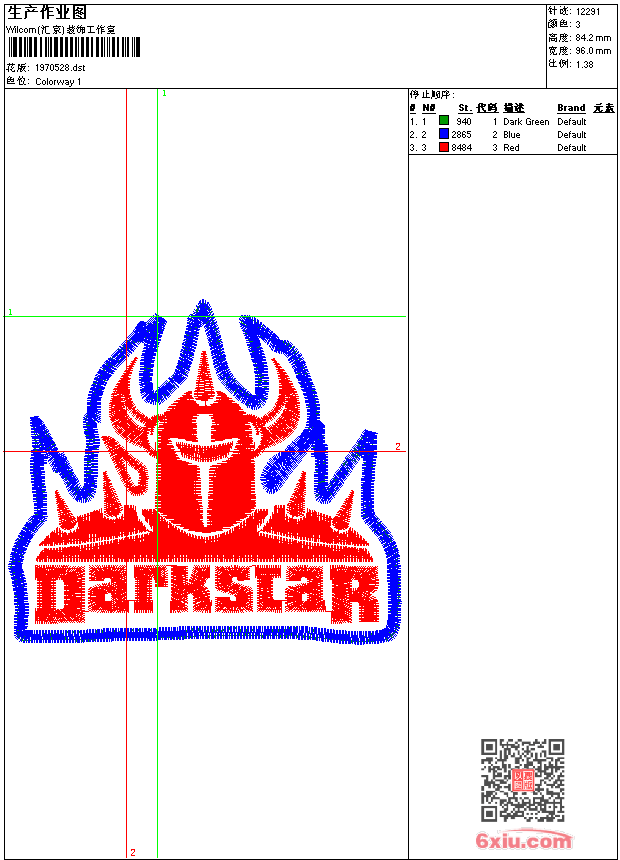Viewport: 620px width, 860px height.
Task: Click the red marker 2 at bottom guide
Action: tap(132, 852)
